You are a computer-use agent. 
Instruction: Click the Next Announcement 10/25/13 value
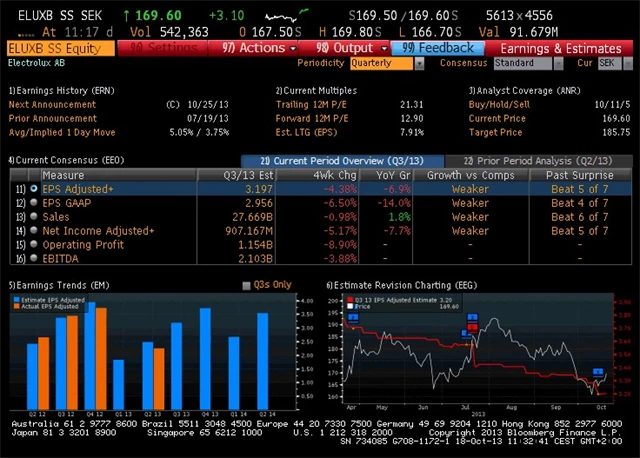208,104
